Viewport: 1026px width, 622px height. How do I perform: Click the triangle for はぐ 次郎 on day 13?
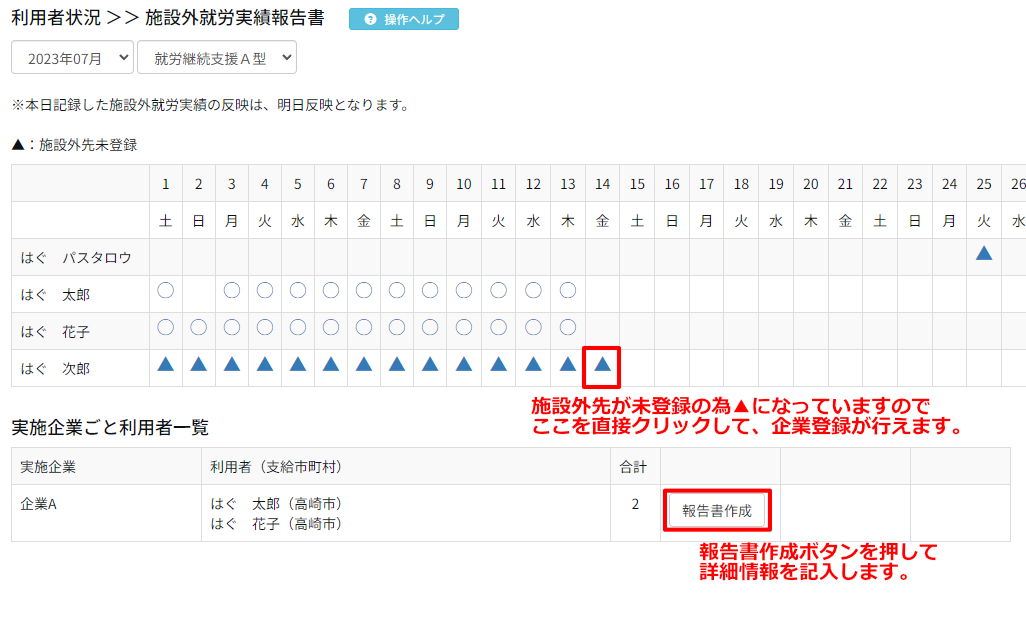tap(568, 365)
